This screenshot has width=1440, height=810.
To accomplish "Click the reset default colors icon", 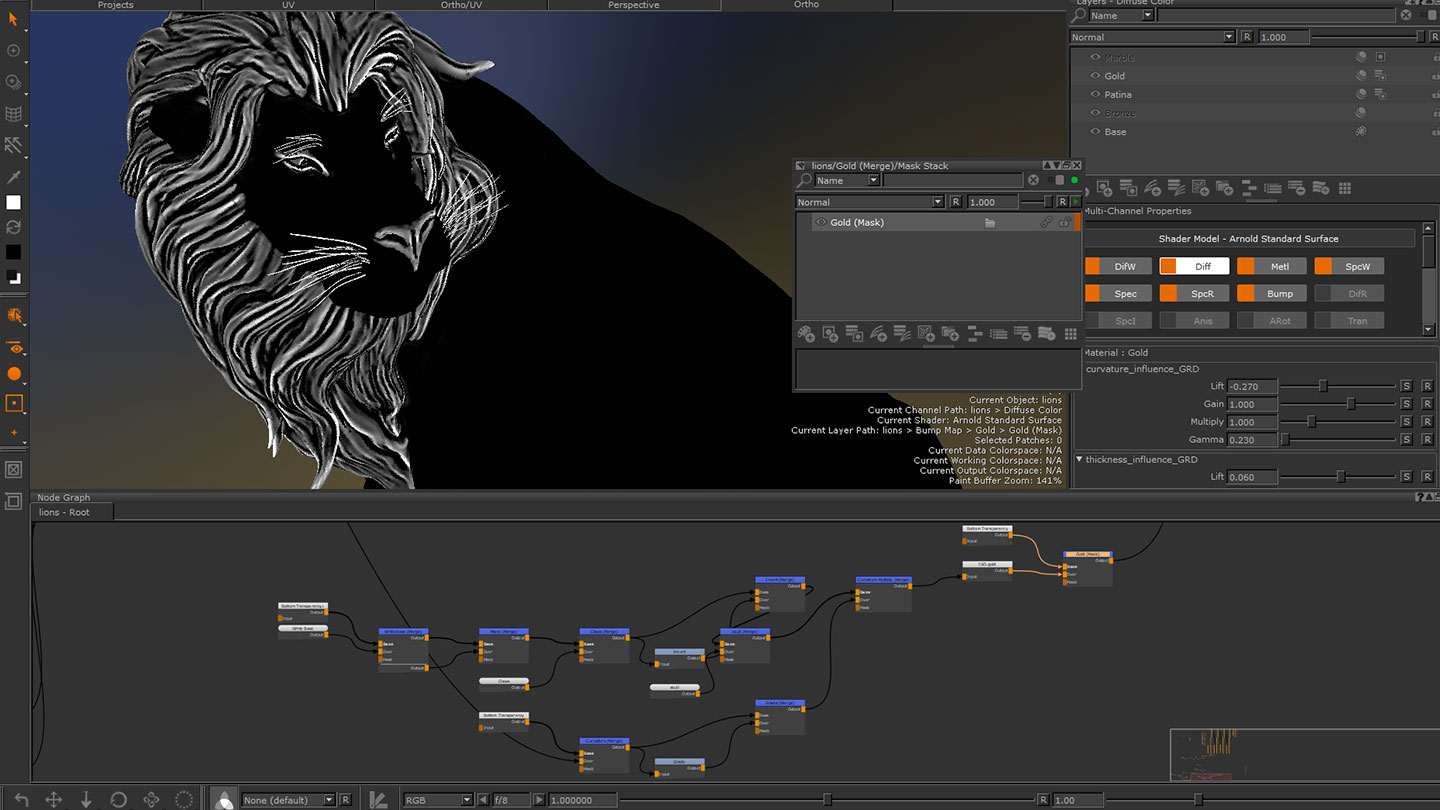I will [13, 277].
